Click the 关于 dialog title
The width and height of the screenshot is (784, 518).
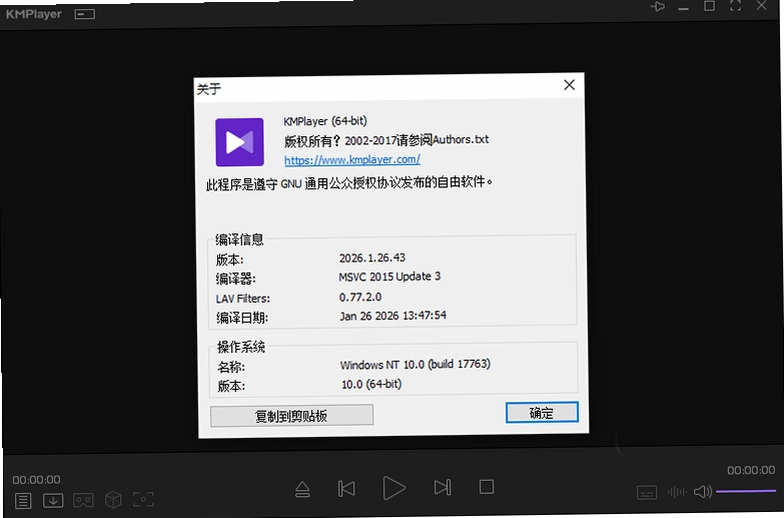point(209,89)
